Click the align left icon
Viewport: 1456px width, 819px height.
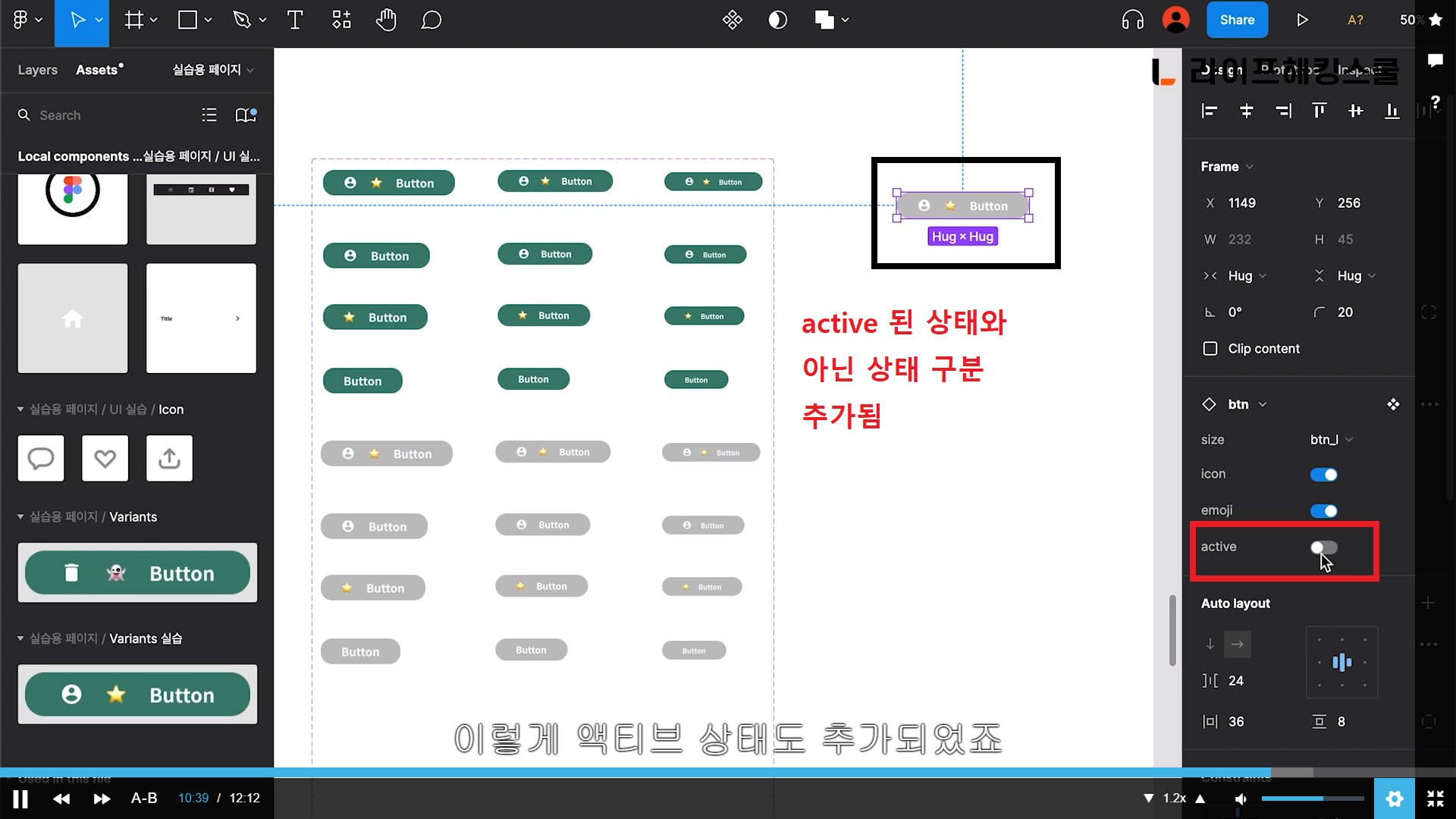pyautogui.click(x=1210, y=111)
